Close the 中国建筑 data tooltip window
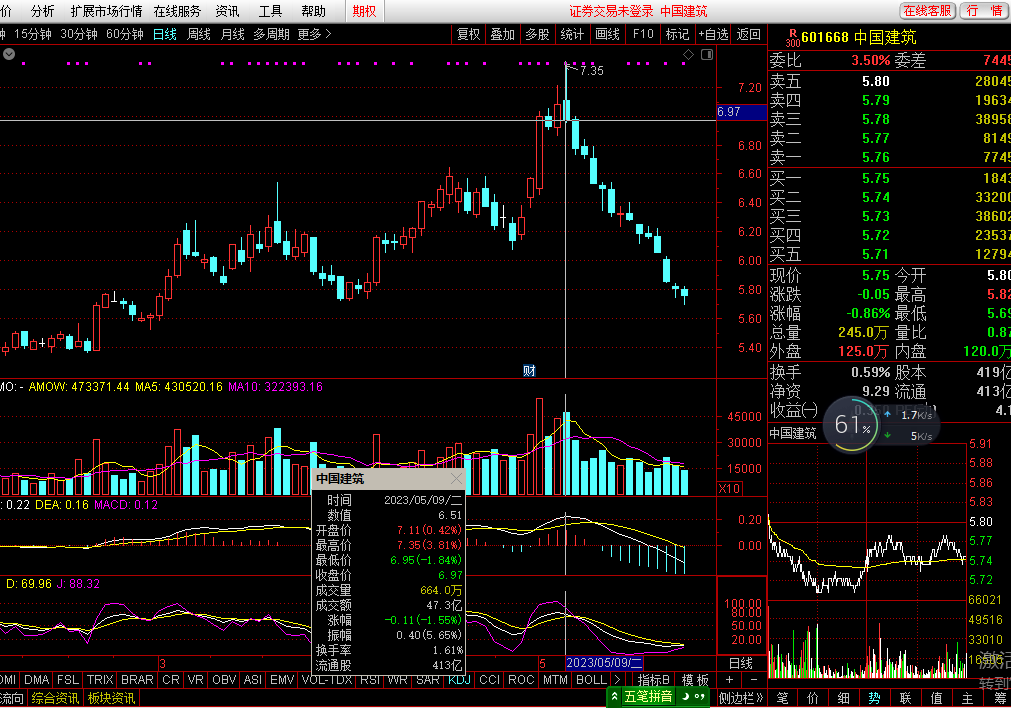The width and height of the screenshot is (1011, 708). tap(456, 479)
